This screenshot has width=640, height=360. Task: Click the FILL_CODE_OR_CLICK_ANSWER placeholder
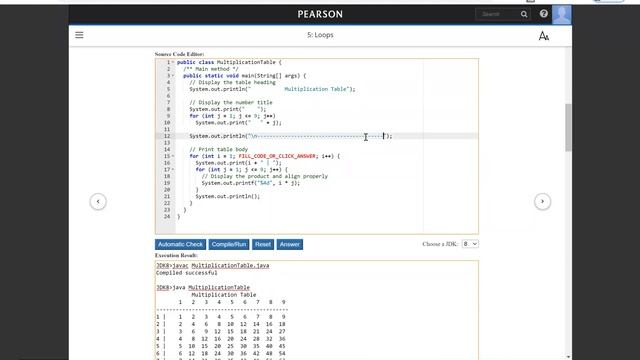(x=277, y=156)
